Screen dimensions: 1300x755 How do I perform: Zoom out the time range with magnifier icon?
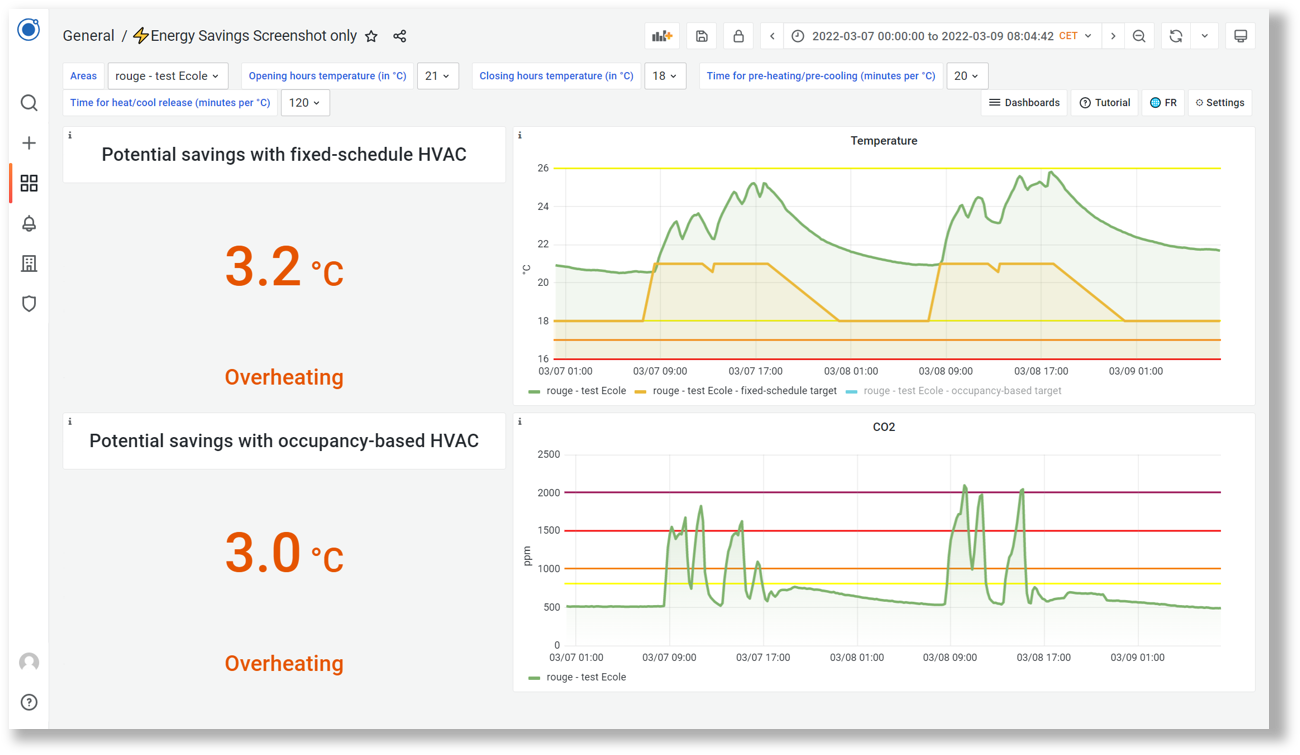coord(1139,35)
